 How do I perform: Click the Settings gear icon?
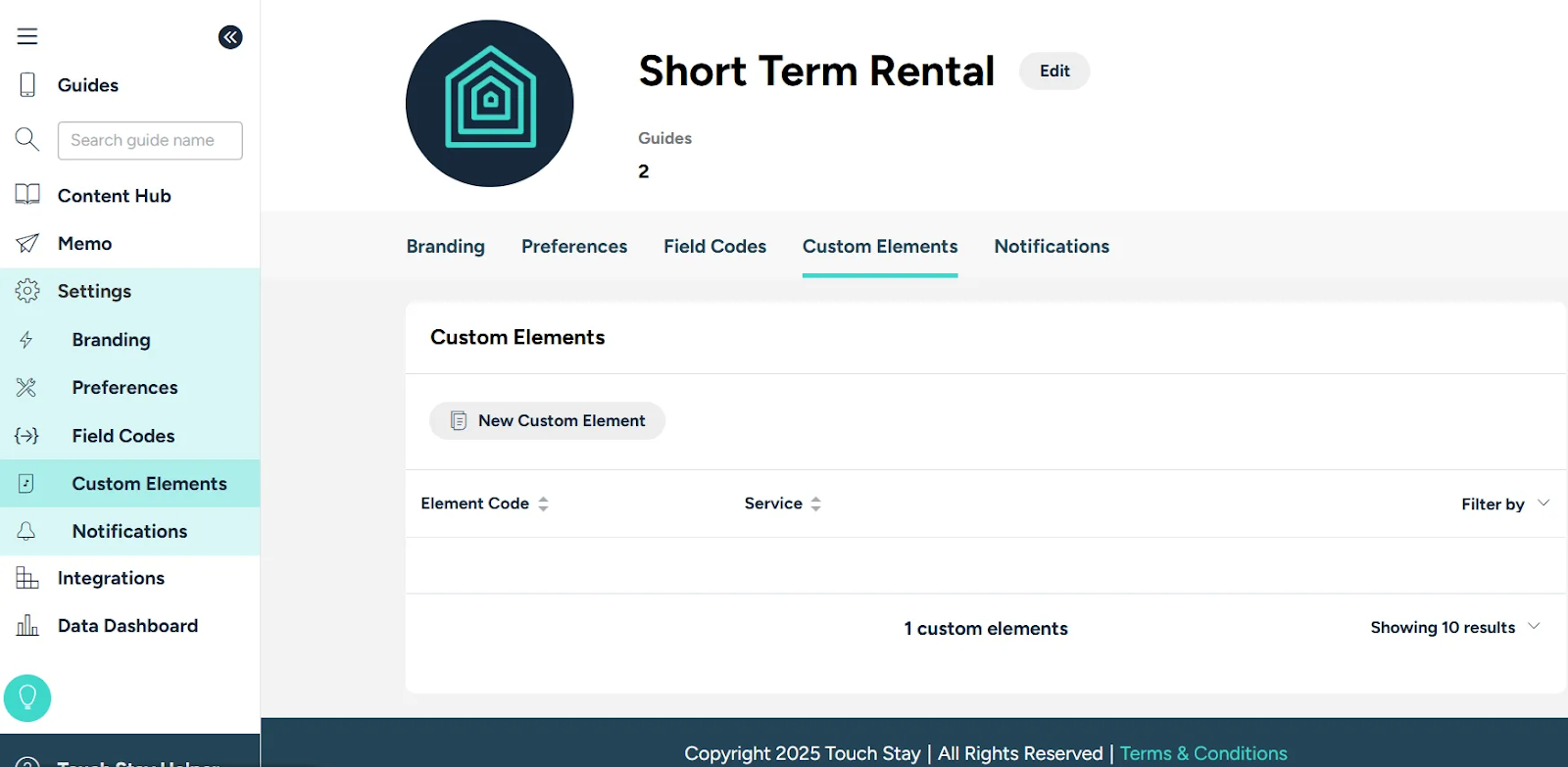[x=27, y=291]
